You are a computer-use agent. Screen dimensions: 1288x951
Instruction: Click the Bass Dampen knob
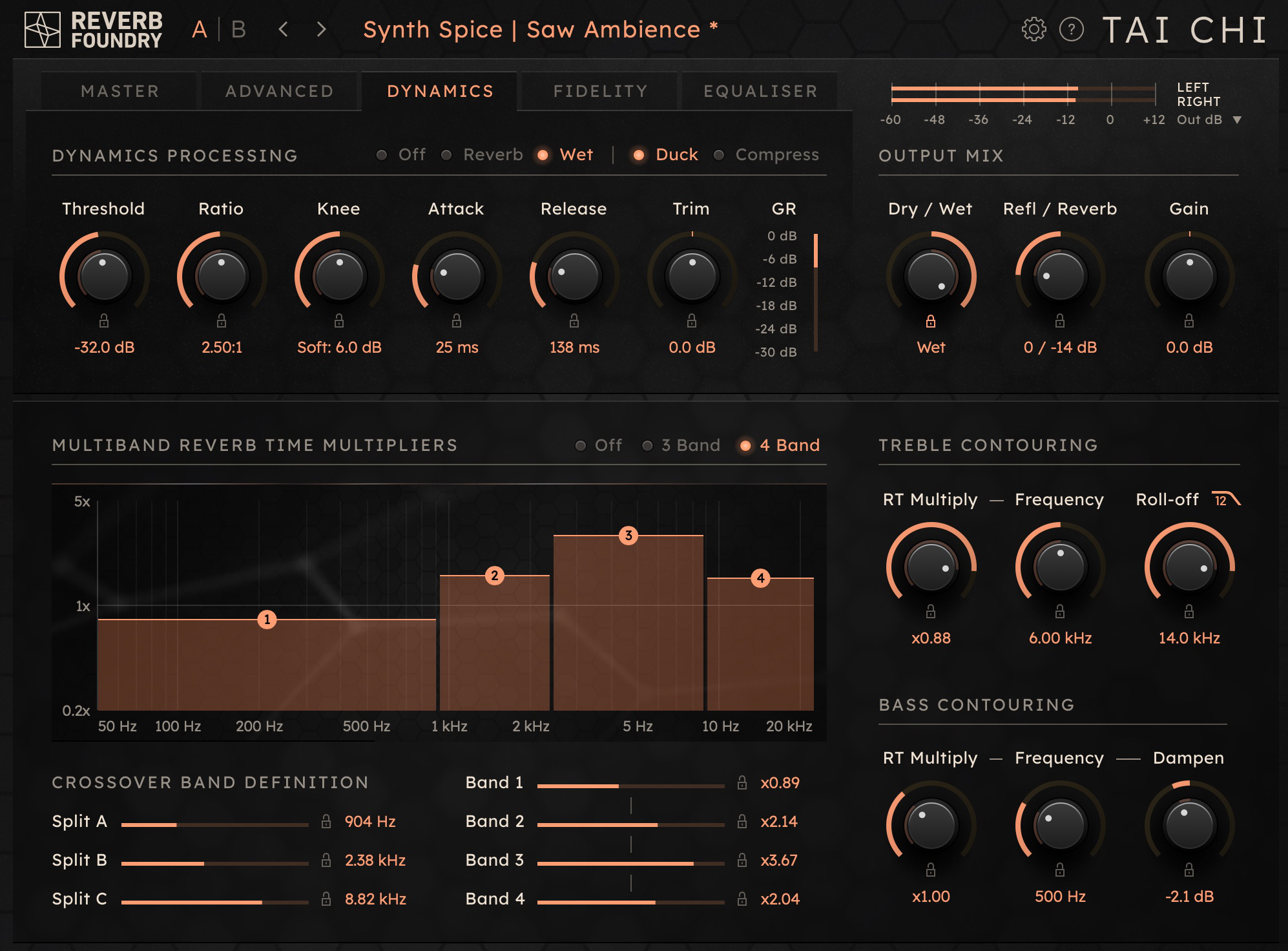pos(1189,824)
